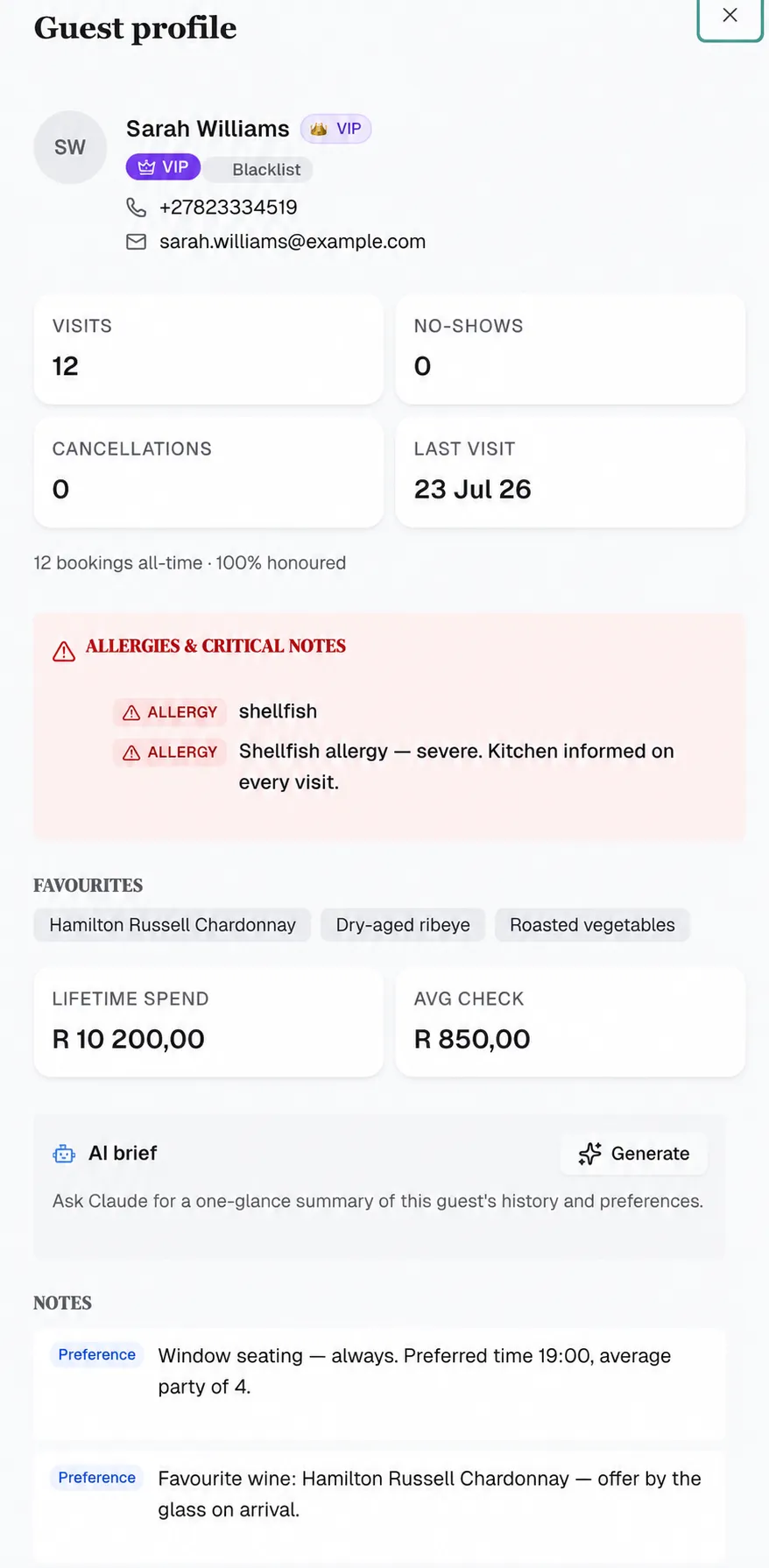Toggle the purple VIP status pill

tap(163, 167)
